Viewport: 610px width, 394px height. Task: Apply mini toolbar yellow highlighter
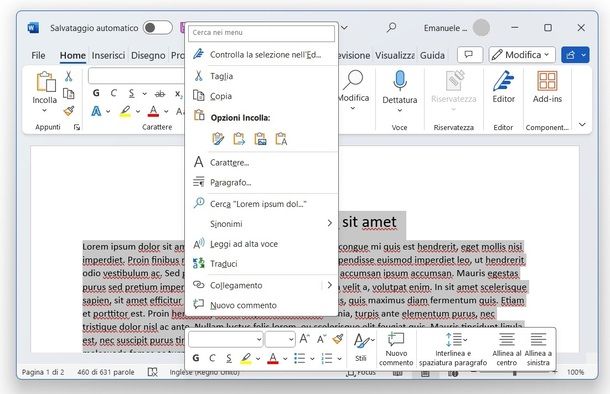(246, 358)
